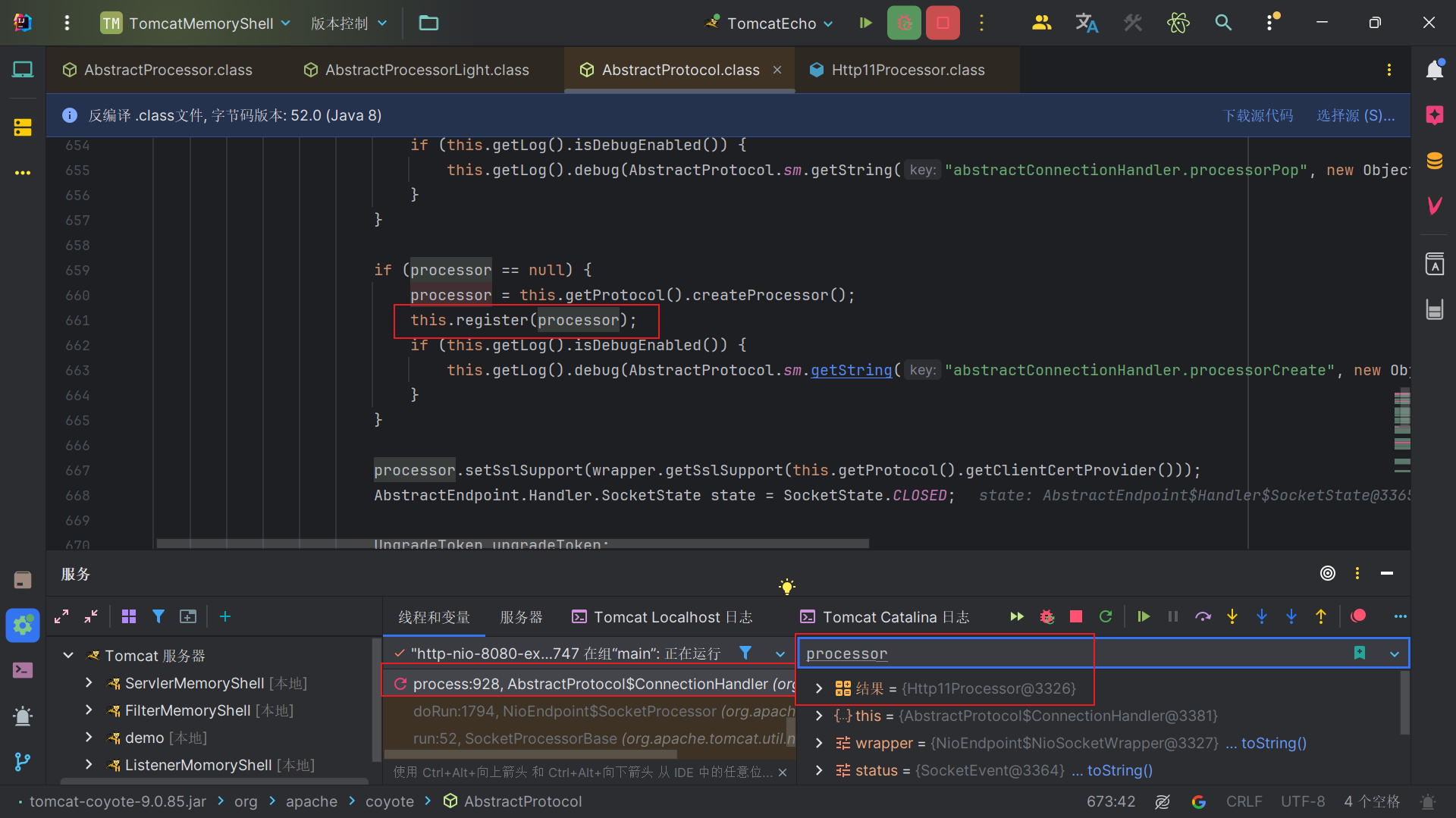Open Tomcat Localhost 日志 tab
Image resolution: width=1456 pixels, height=818 pixels.
pos(662,617)
